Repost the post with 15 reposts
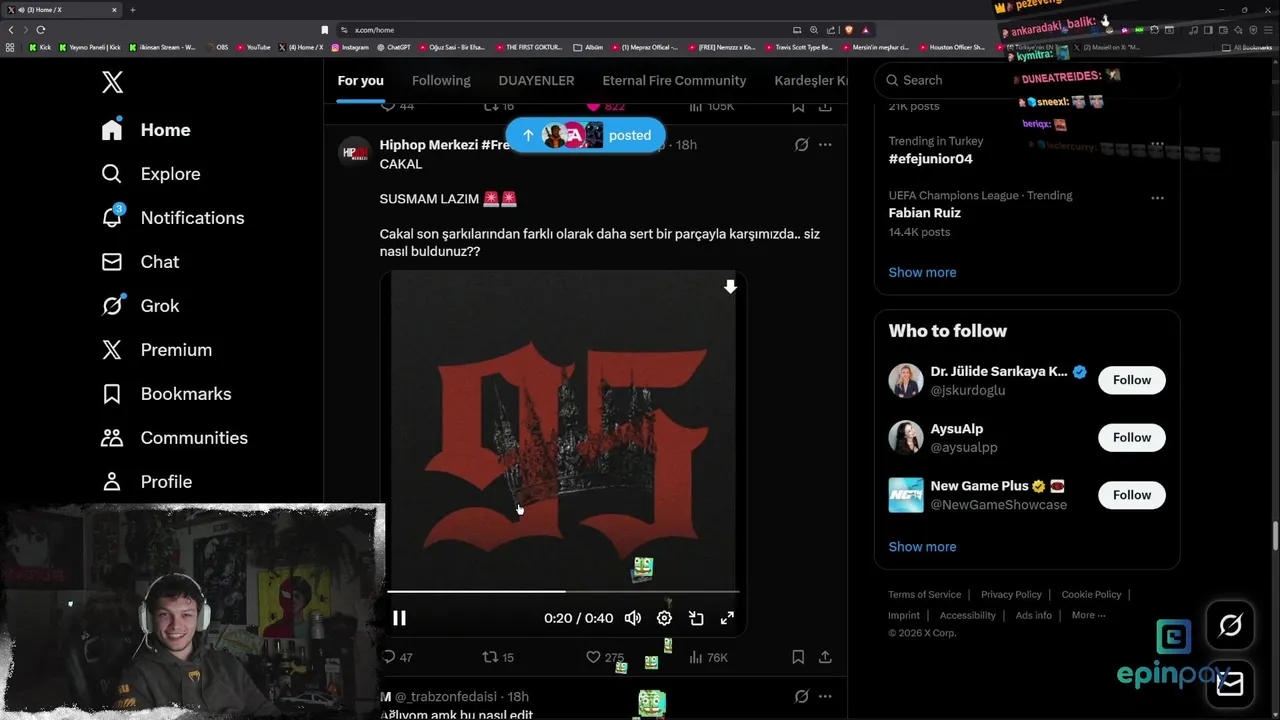 coord(498,657)
